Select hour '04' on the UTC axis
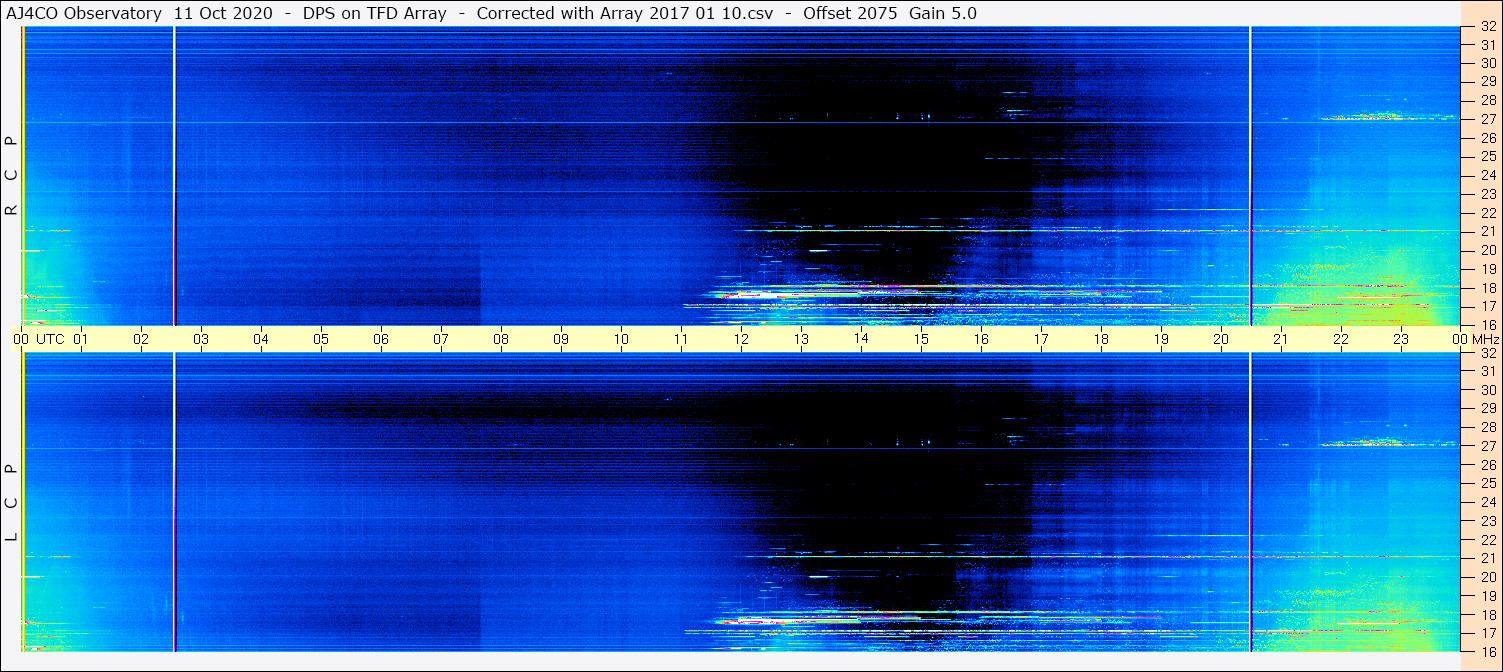 point(261,339)
